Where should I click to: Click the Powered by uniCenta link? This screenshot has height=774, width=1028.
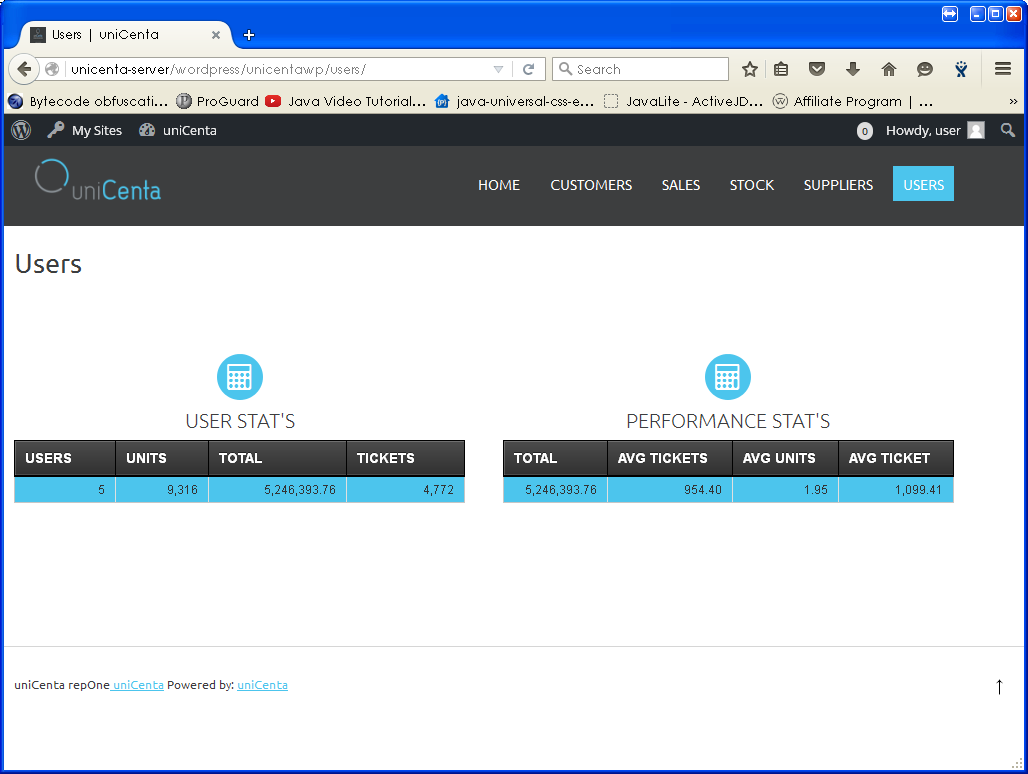pyautogui.click(x=262, y=685)
